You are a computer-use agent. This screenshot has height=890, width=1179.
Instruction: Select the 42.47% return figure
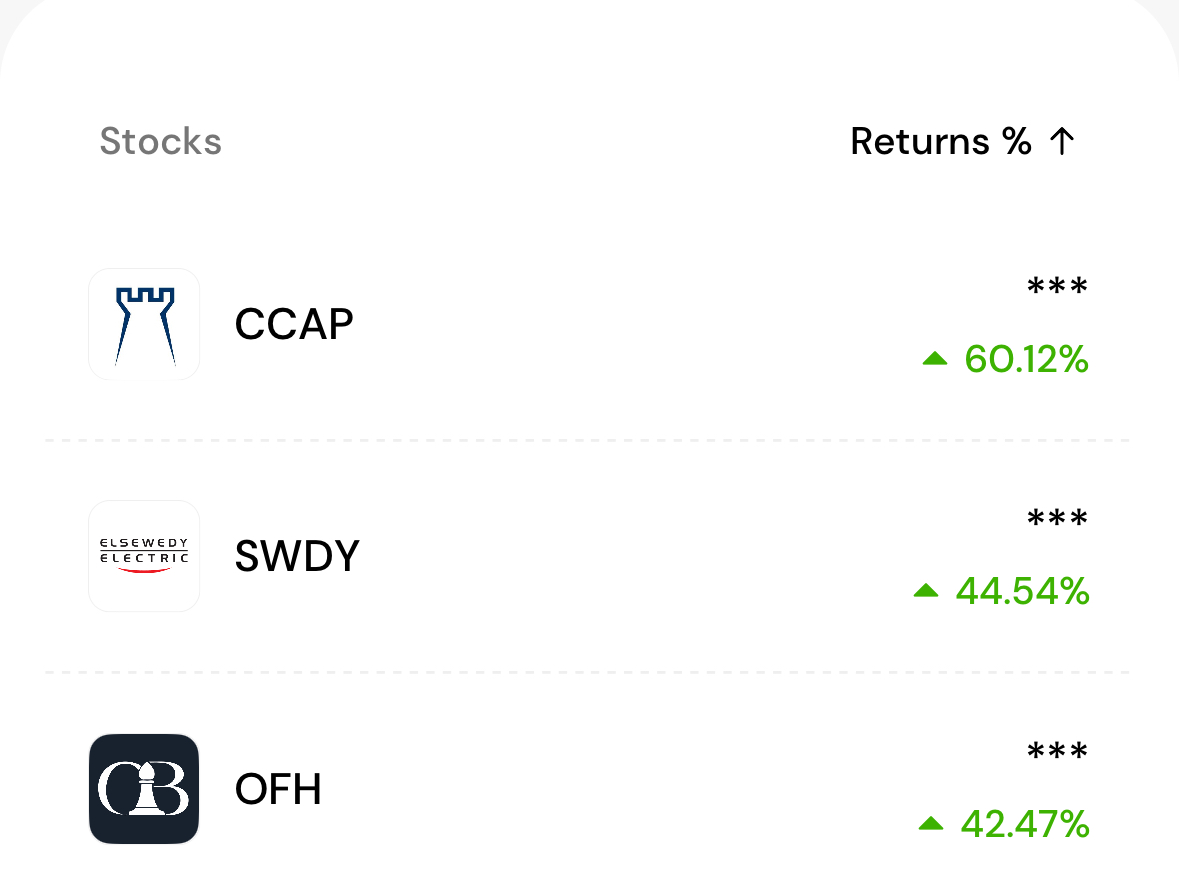[x=1025, y=824]
